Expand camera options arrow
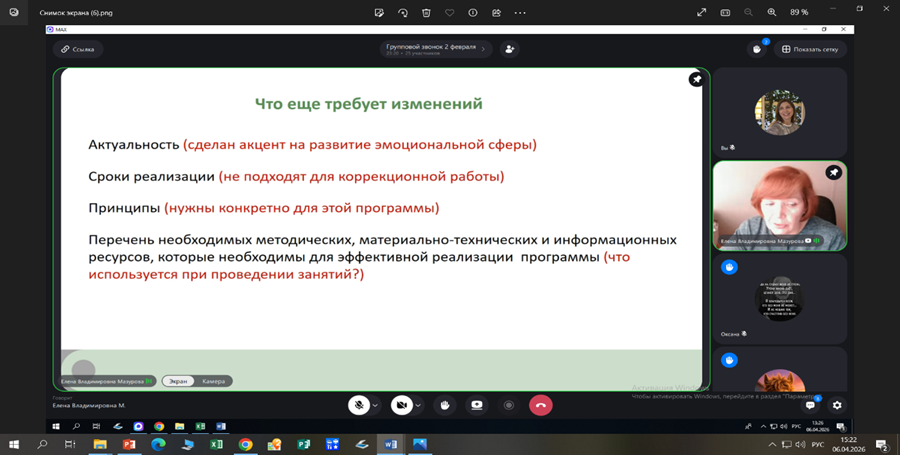This screenshot has height=455, width=900. 418,405
